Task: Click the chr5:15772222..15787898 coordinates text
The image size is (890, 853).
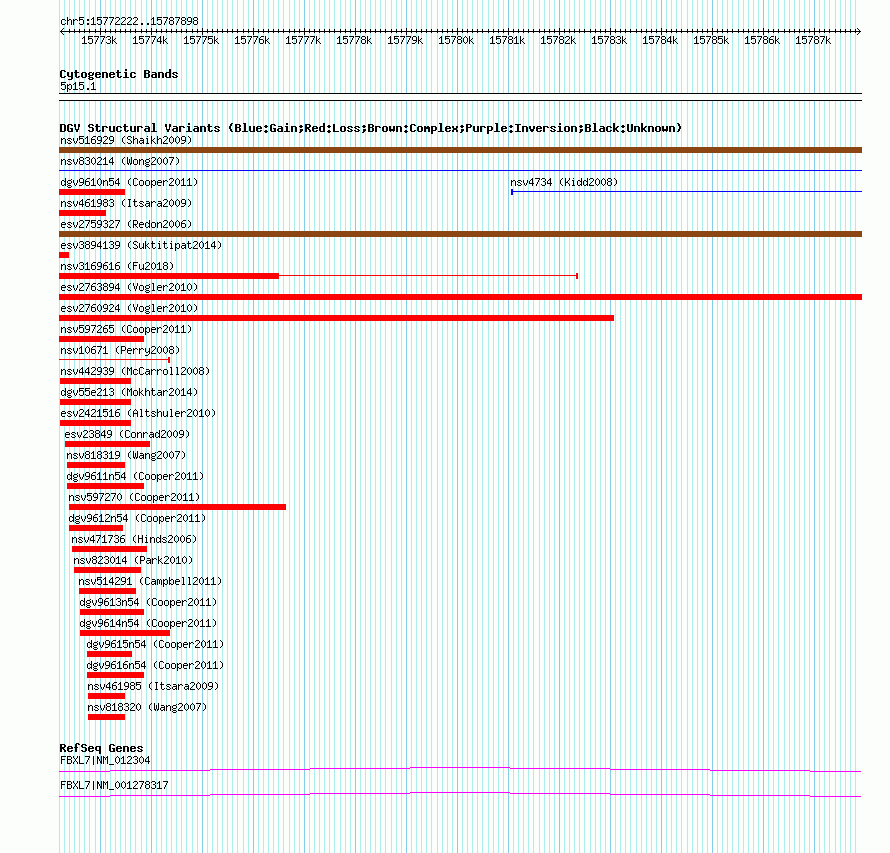Action: (x=129, y=21)
